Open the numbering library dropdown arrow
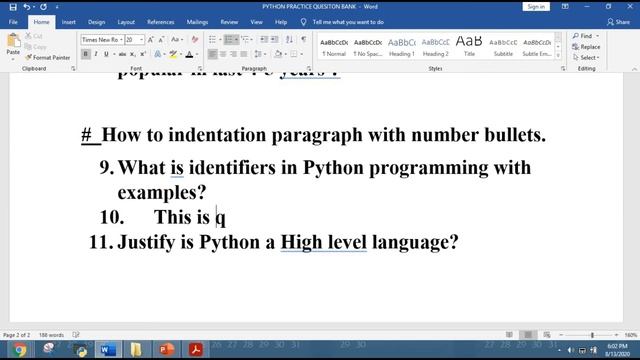The width and height of the screenshot is (640, 360). pyautogui.click(x=236, y=40)
